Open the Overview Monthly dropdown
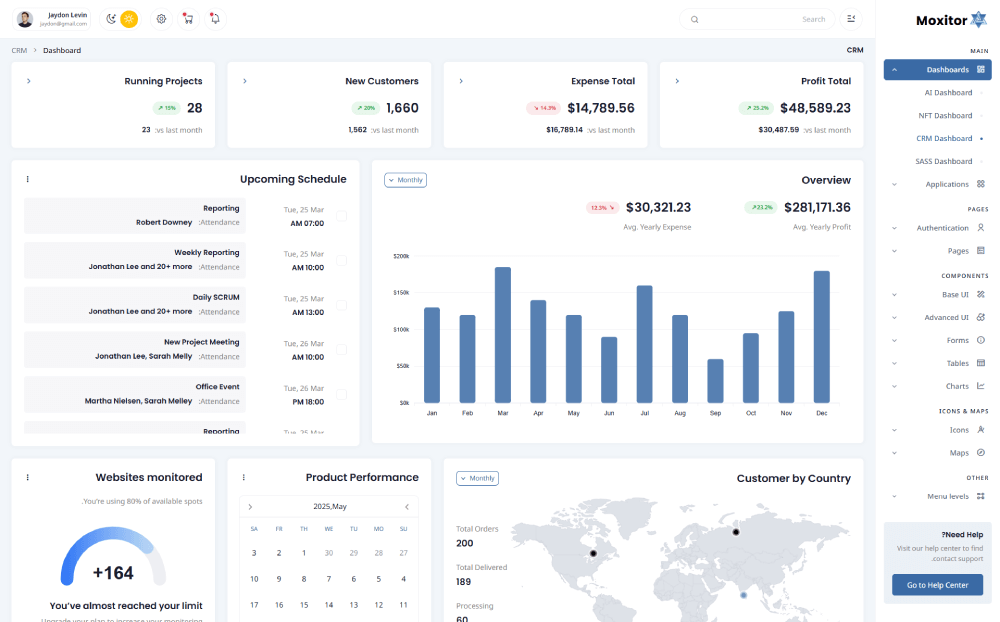Screen dimensions: 1000x622 (x=405, y=180)
